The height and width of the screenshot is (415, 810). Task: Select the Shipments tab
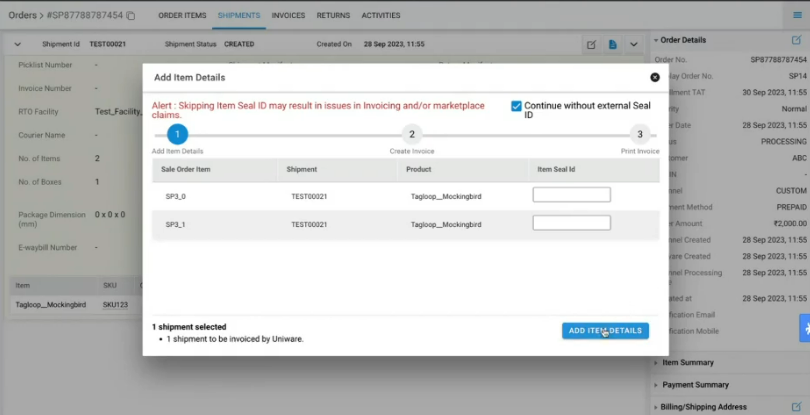point(239,16)
